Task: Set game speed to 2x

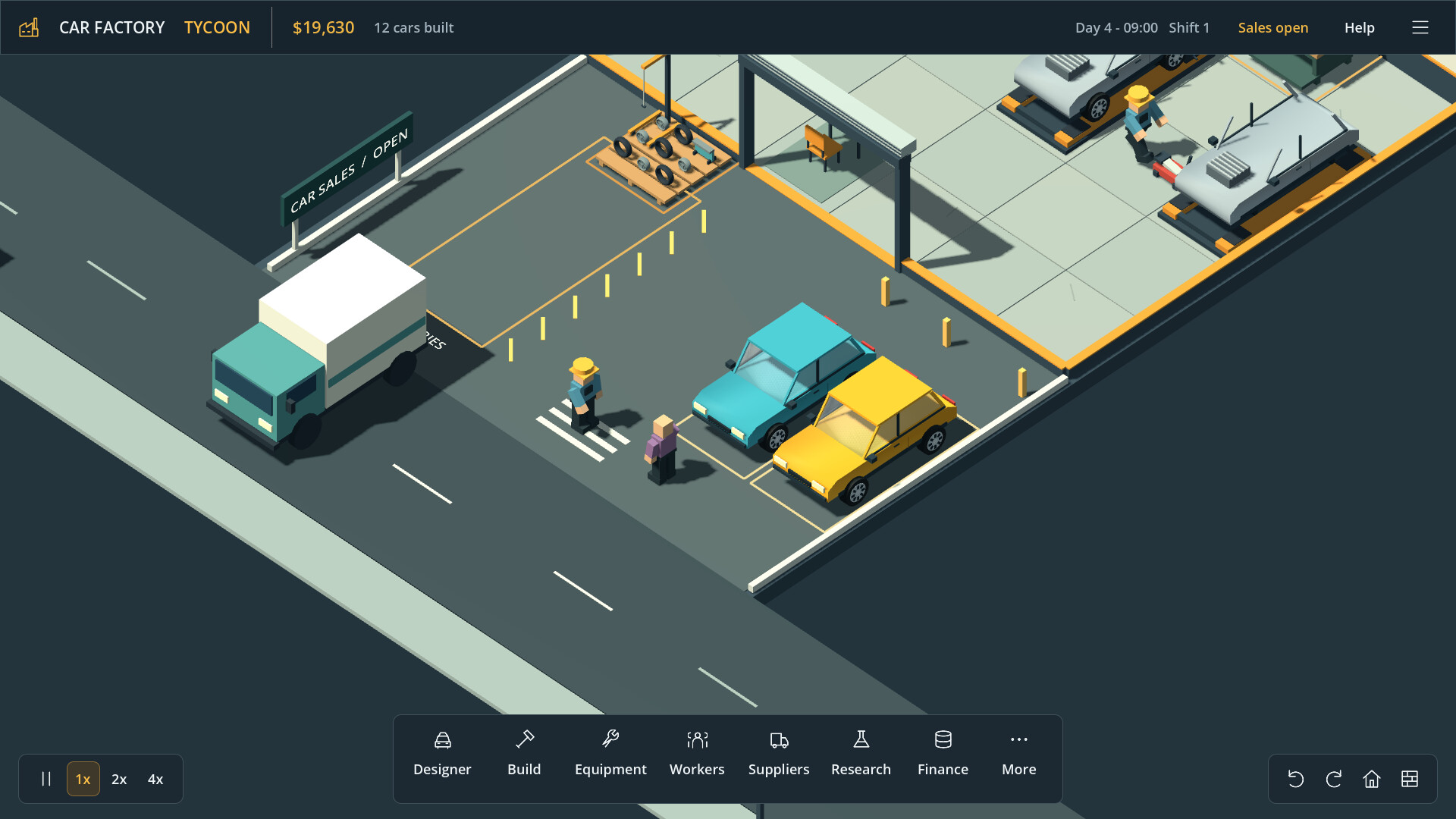Action: coord(119,779)
